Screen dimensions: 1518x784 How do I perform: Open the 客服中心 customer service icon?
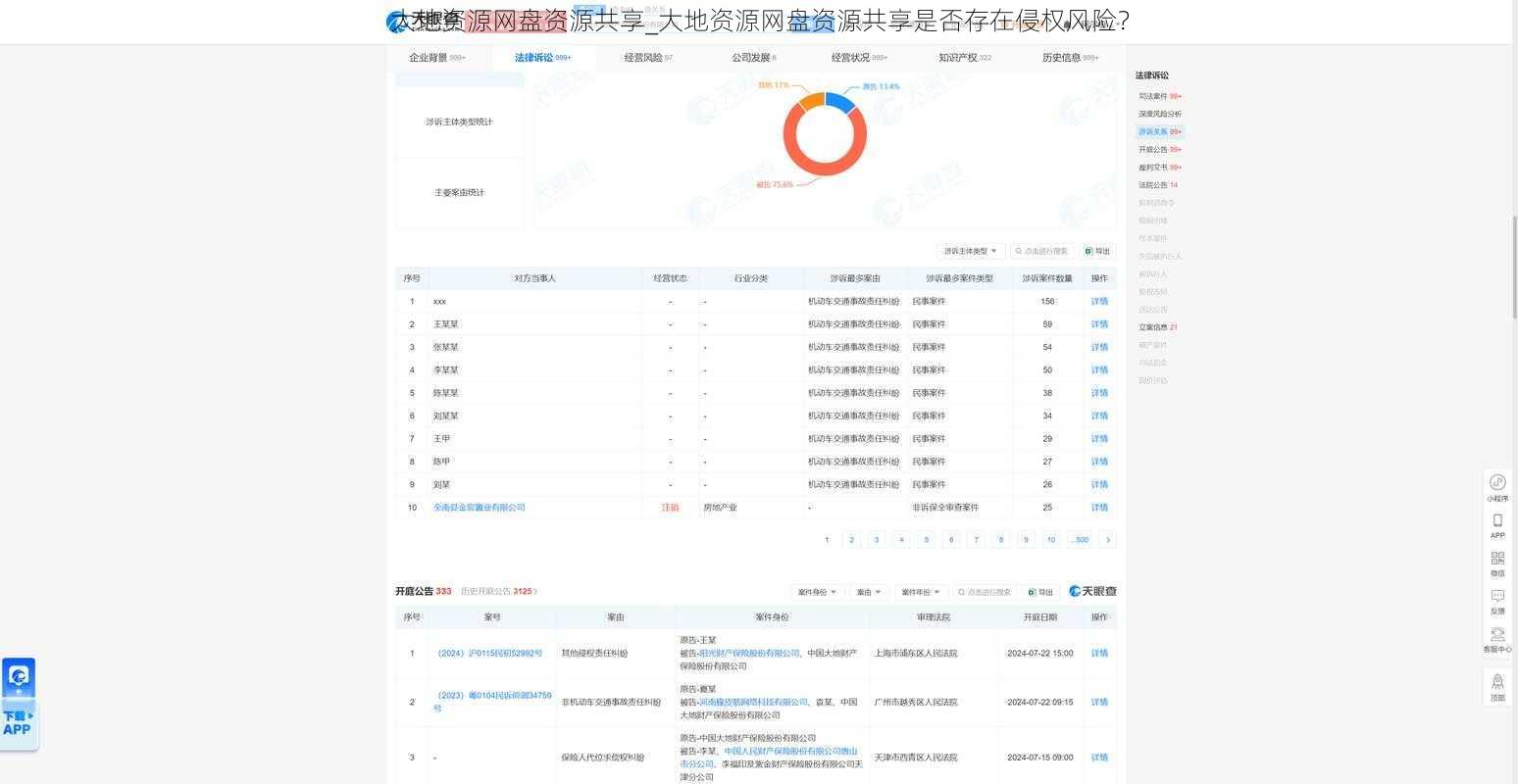[1497, 640]
